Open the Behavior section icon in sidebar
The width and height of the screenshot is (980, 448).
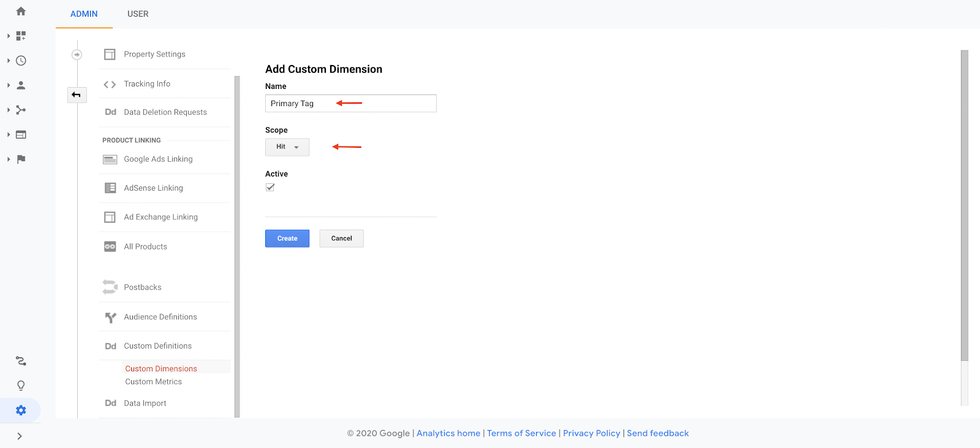click(21, 135)
